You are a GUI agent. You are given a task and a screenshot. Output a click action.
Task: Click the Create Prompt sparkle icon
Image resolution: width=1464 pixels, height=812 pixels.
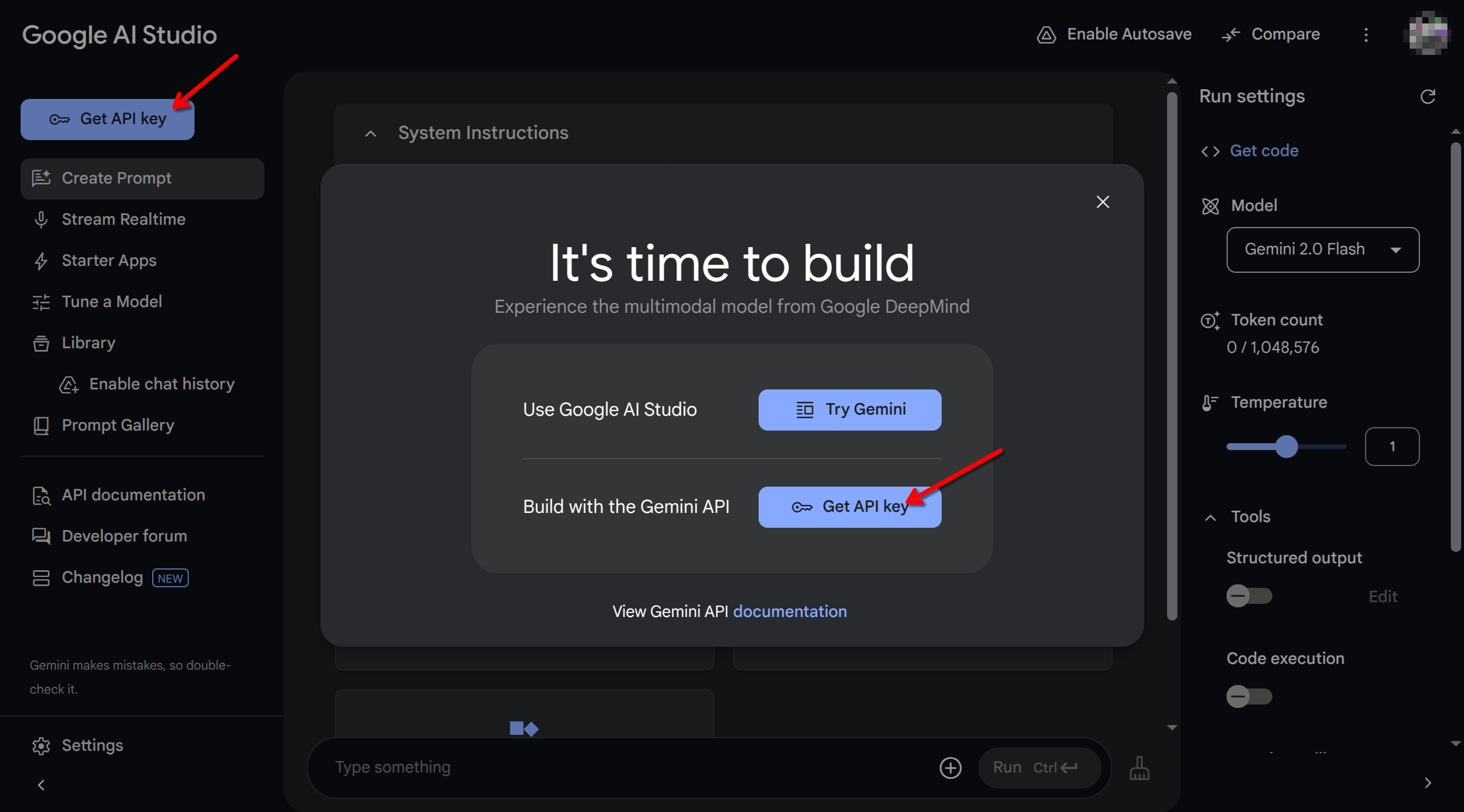(x=41, y=179)
